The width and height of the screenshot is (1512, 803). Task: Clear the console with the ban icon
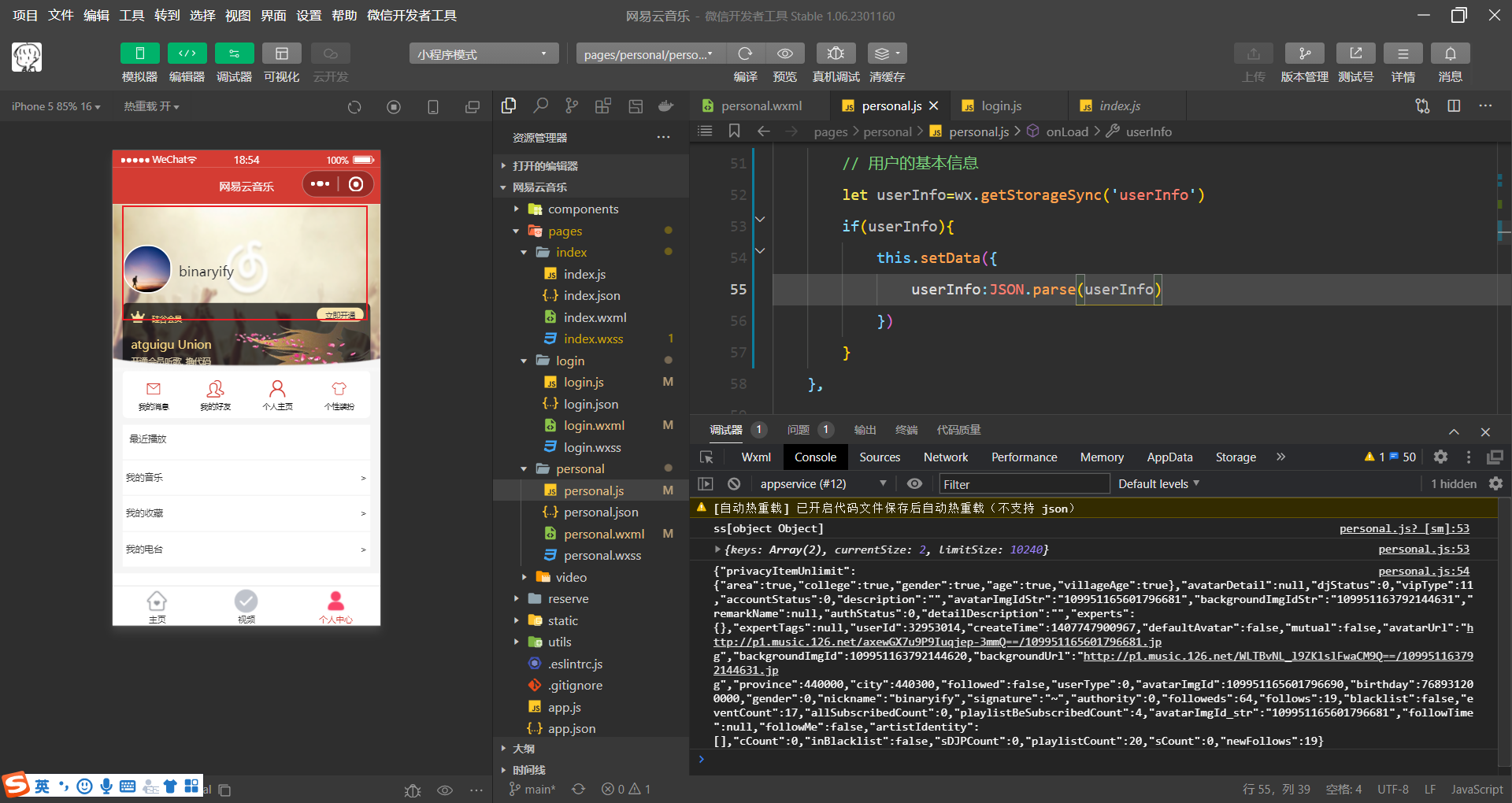click(734, 483)
